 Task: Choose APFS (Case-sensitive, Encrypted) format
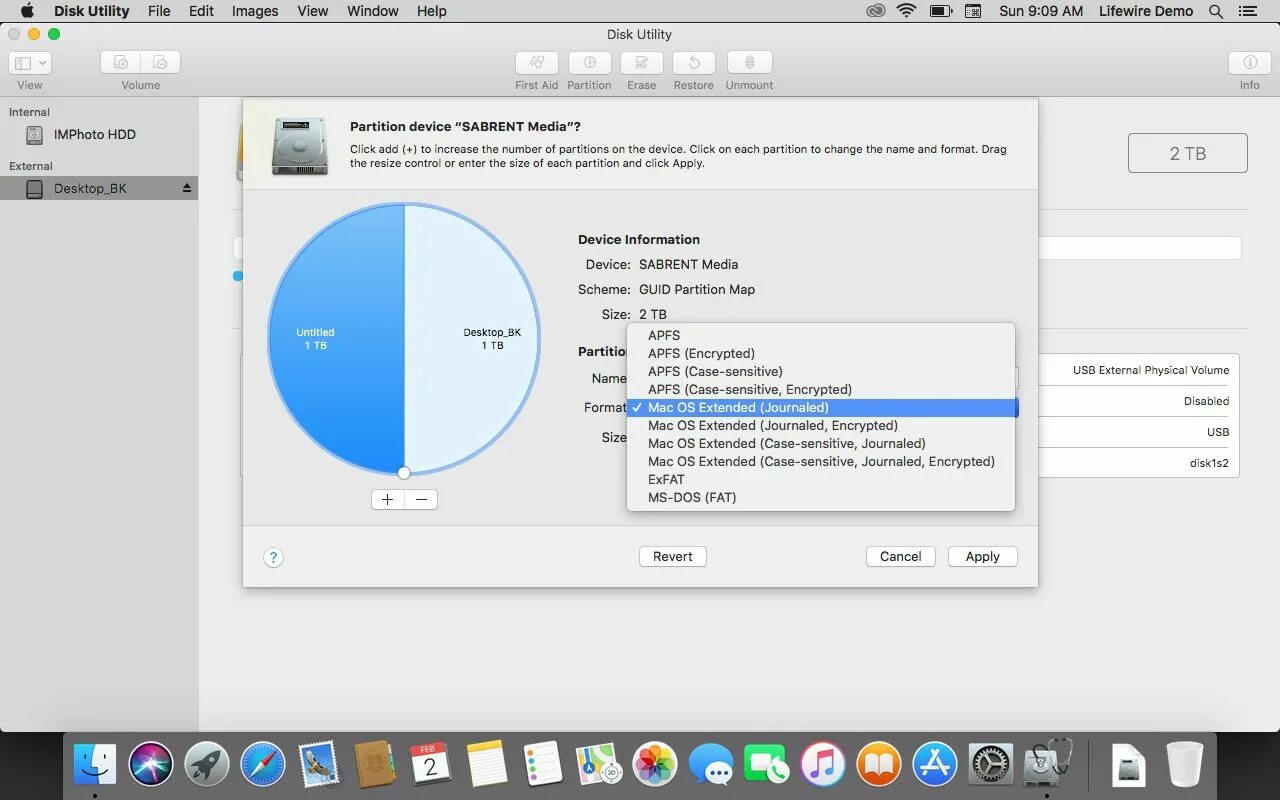pyautogui.click(x=821, y=389)
